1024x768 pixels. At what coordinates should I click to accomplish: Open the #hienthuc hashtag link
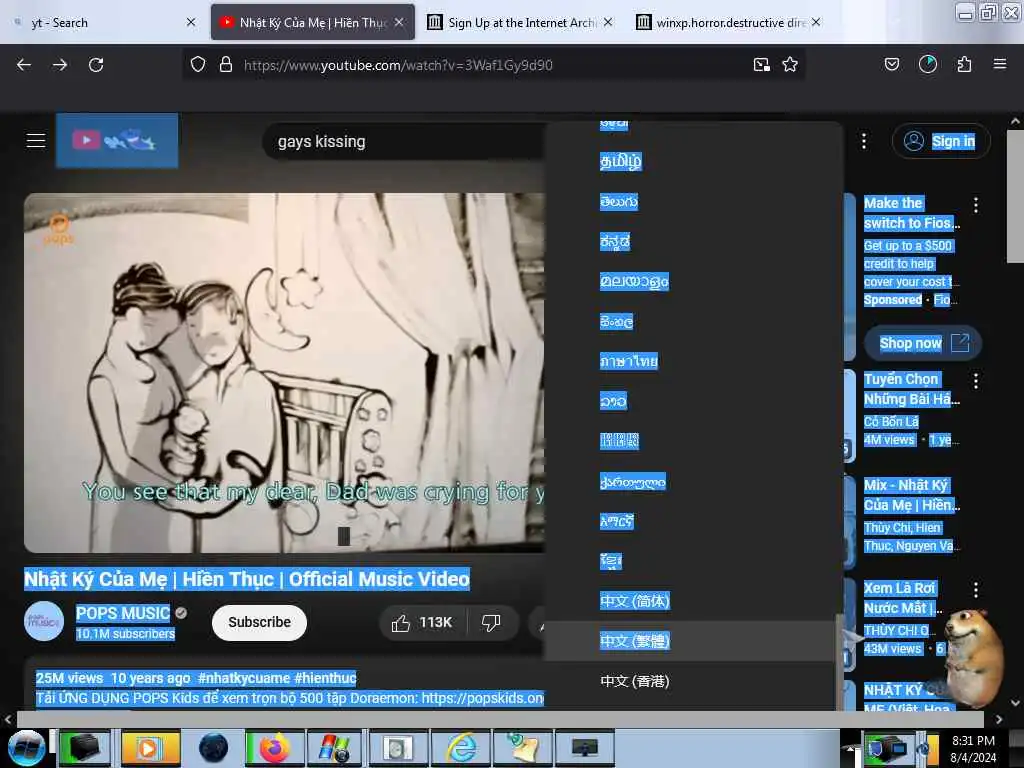tap(325, 678)
